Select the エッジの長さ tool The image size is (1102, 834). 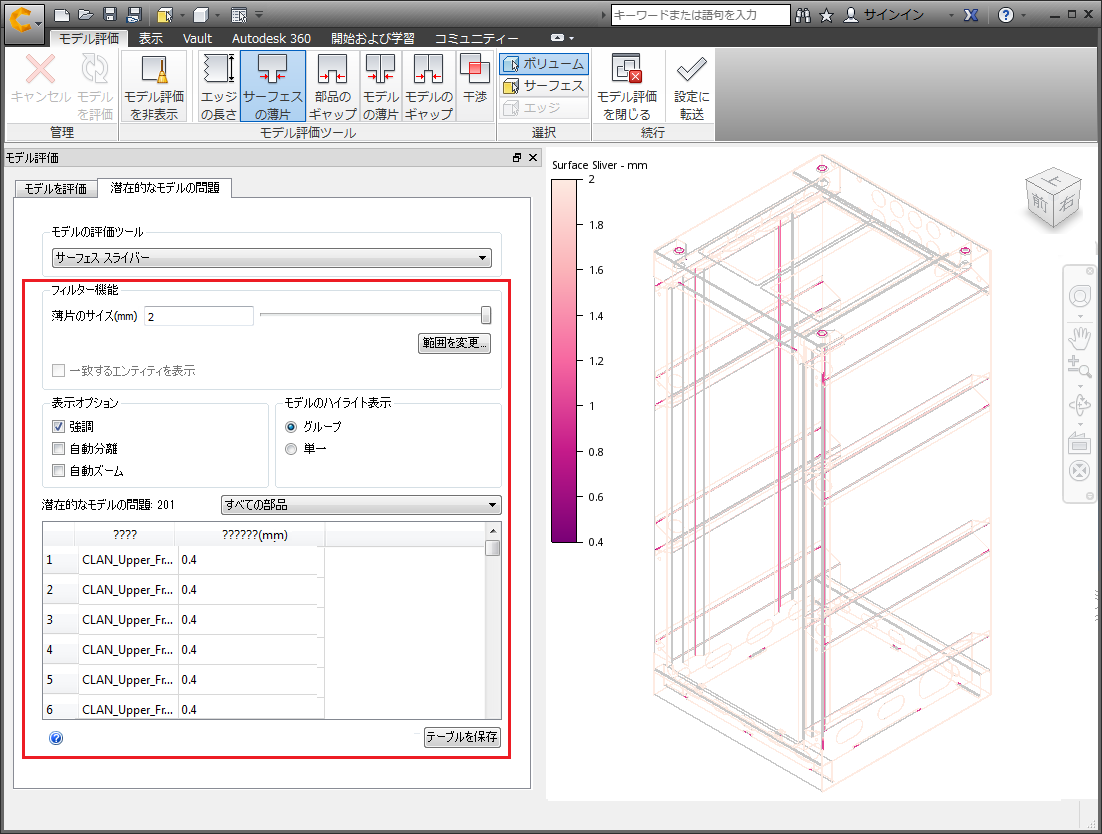point(219,86)
